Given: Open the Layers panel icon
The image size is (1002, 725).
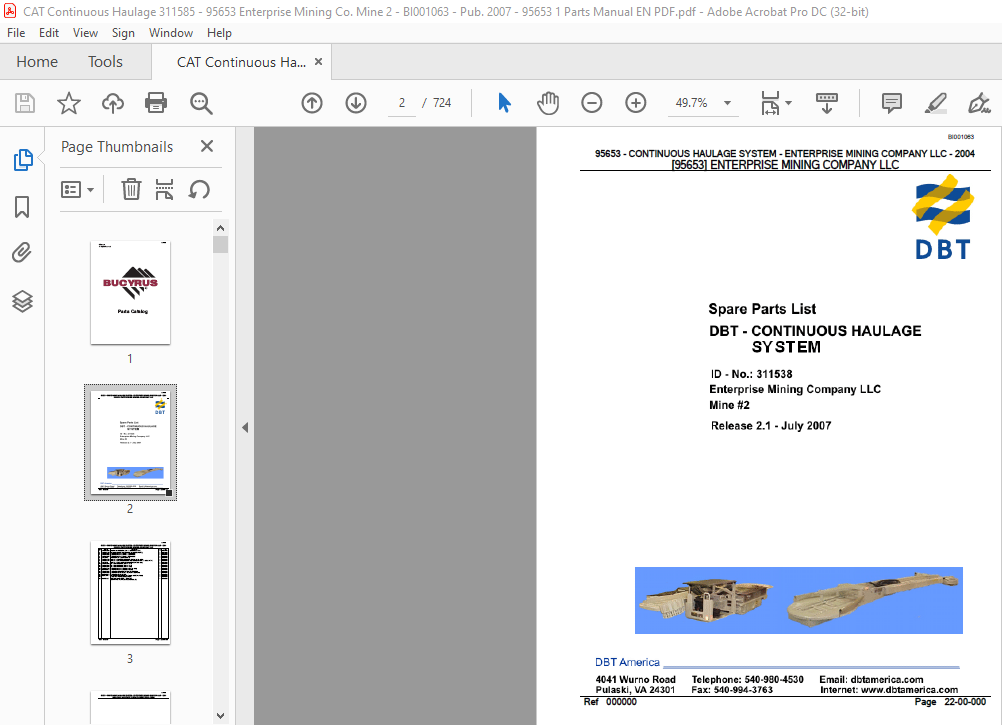Looking at the screenshot, I should (22, 301).
